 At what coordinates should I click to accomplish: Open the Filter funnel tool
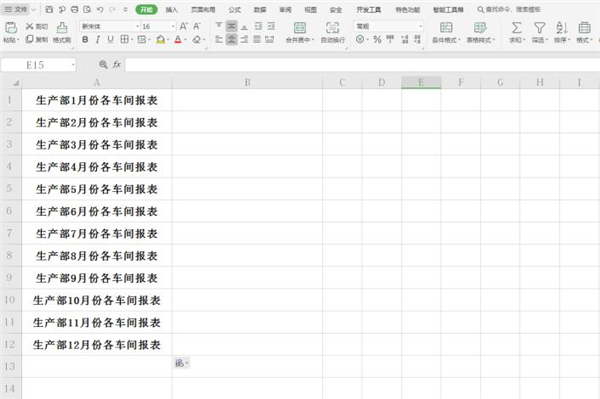pos(540,28)
